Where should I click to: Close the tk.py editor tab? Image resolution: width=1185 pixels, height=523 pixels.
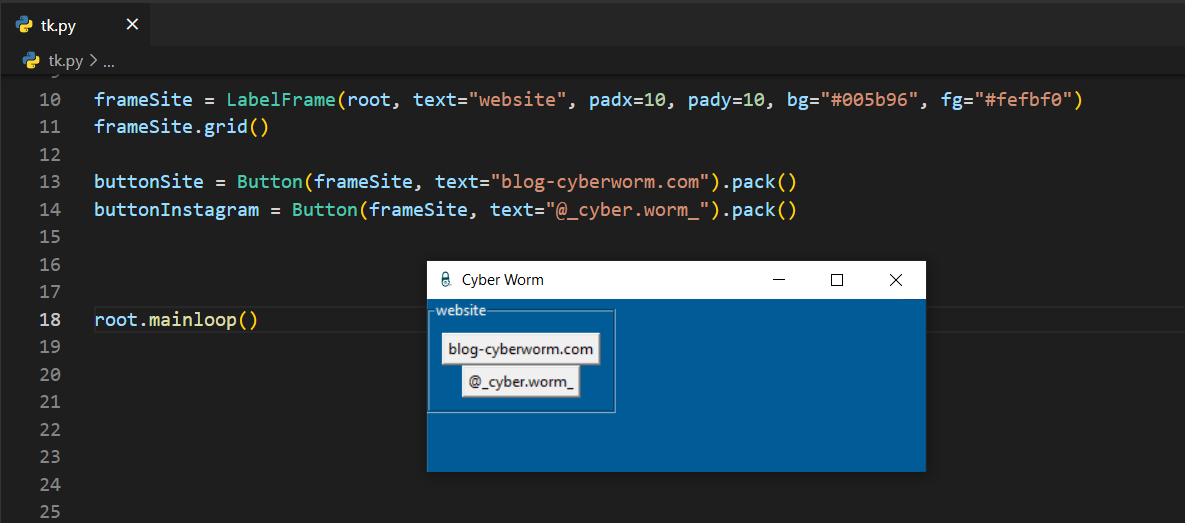pyautogui.click(x=132, y=25)
